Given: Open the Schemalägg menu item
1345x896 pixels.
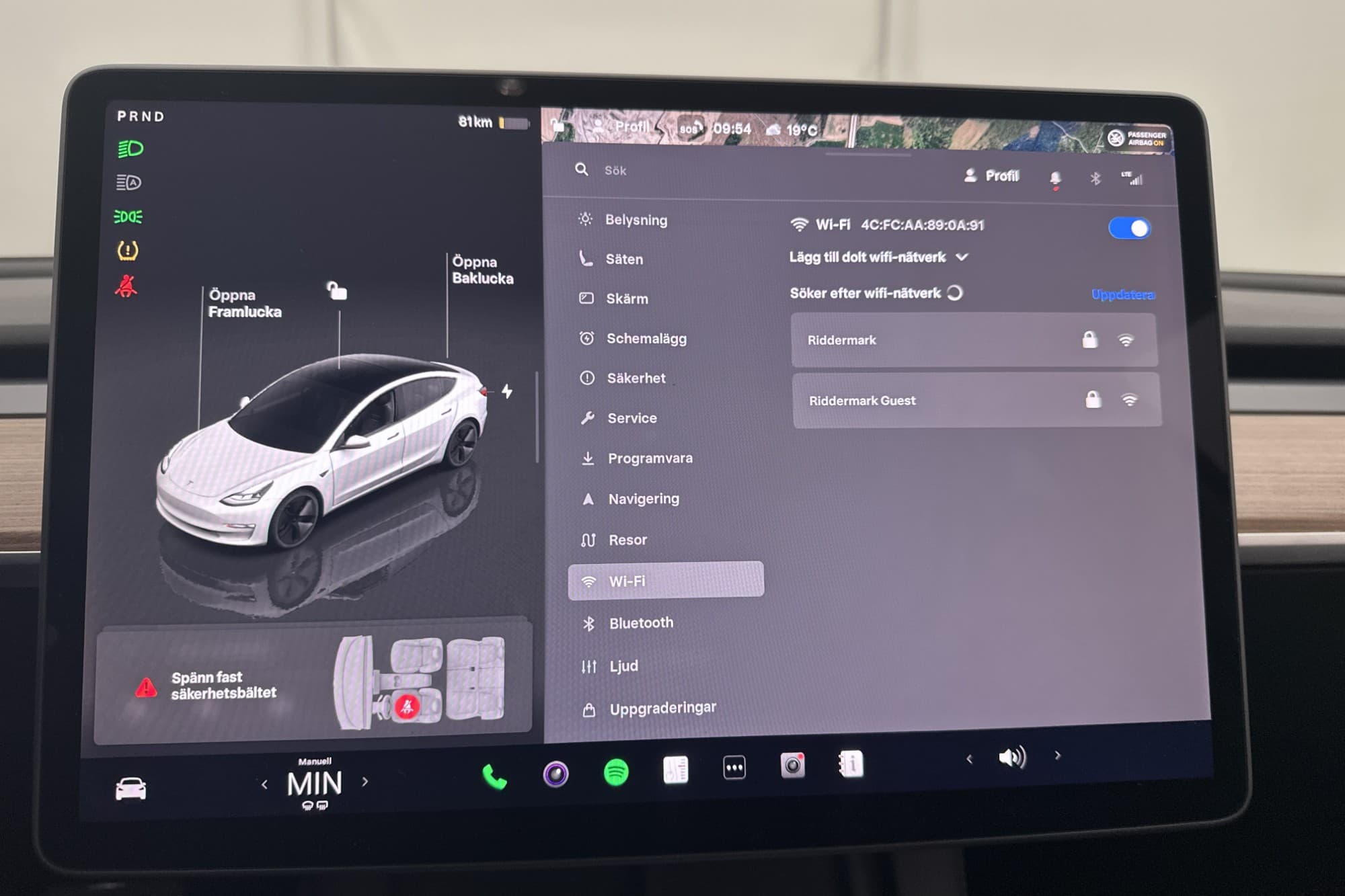Looking at the screenshot, I should click(632, 338).
